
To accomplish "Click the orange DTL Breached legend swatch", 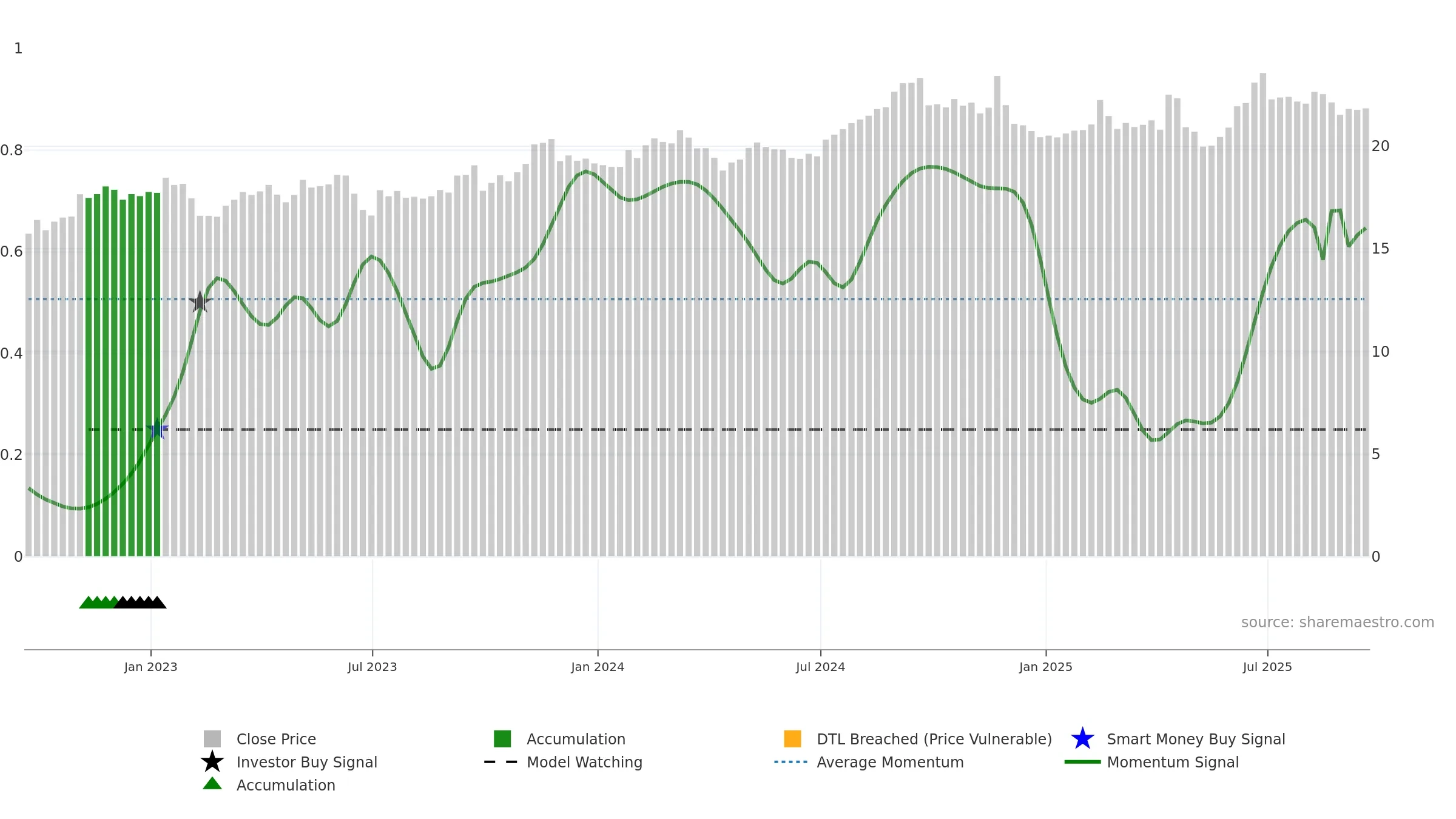I will coord(792,739).
